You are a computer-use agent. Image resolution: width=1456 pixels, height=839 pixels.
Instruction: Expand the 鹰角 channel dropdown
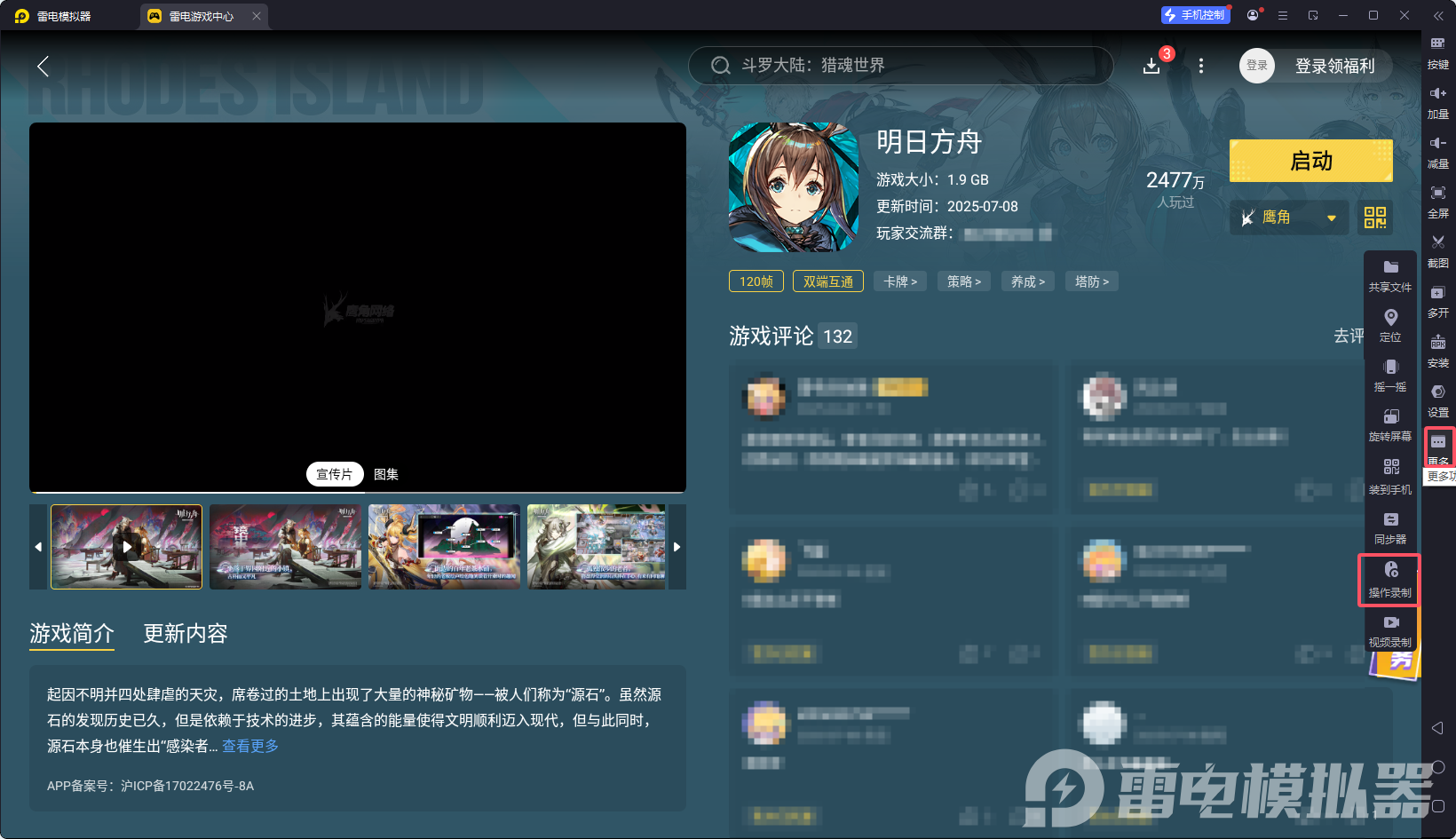pos(1289,218)
